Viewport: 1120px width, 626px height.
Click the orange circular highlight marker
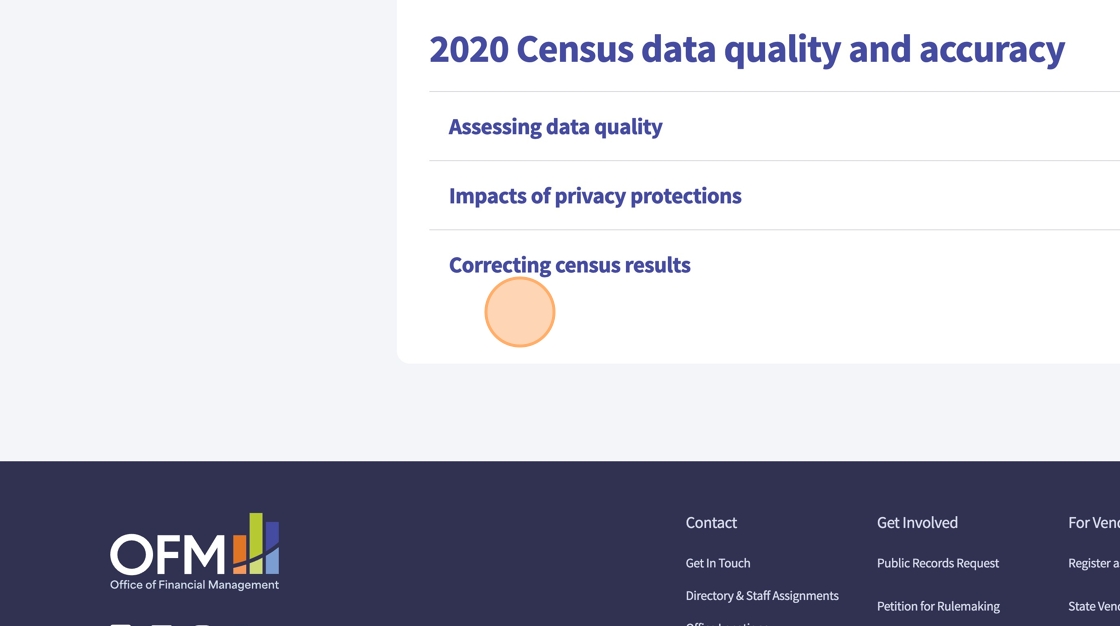click(520, 312)
